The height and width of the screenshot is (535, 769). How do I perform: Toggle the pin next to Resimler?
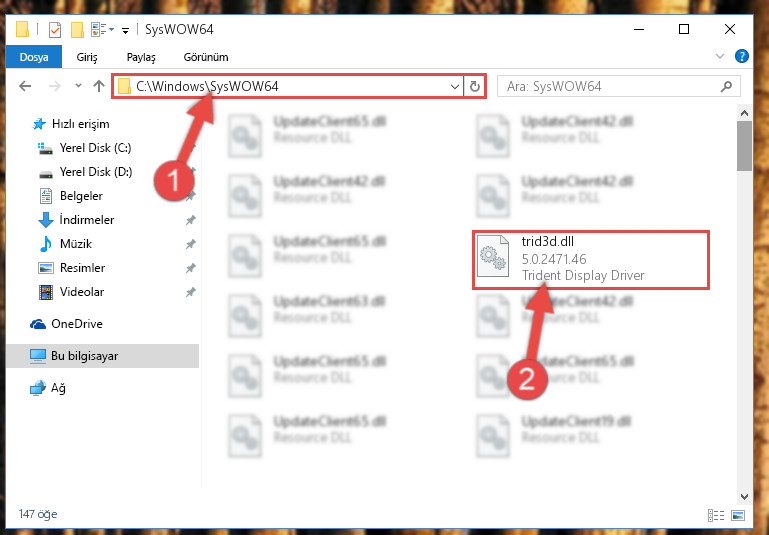tap(190, 268)
